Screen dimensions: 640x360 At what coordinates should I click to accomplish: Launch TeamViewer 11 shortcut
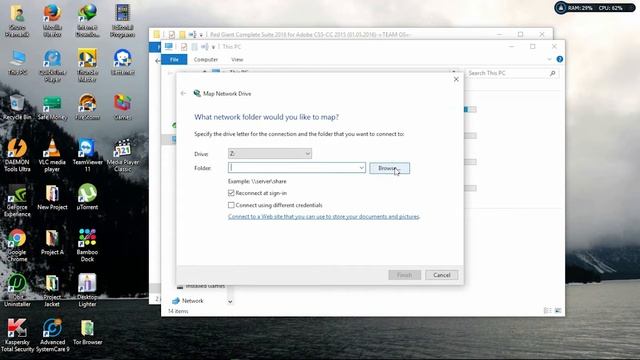pyautogui.click(x=87, y=155)
